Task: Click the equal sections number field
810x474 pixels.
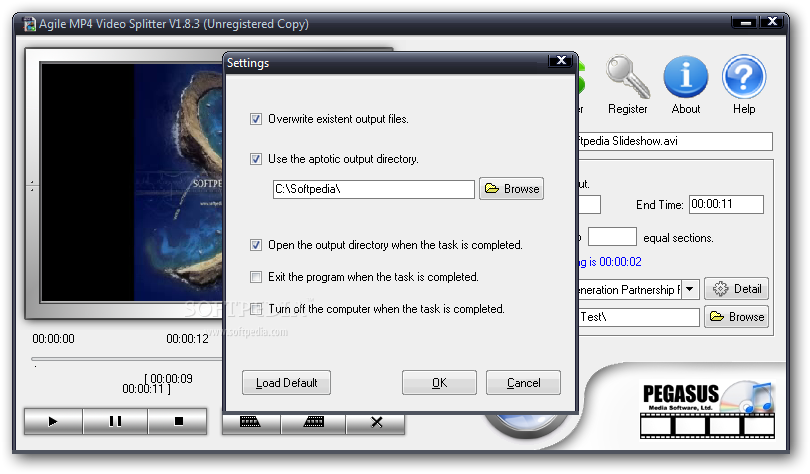Action: click(x=612, y=237)
